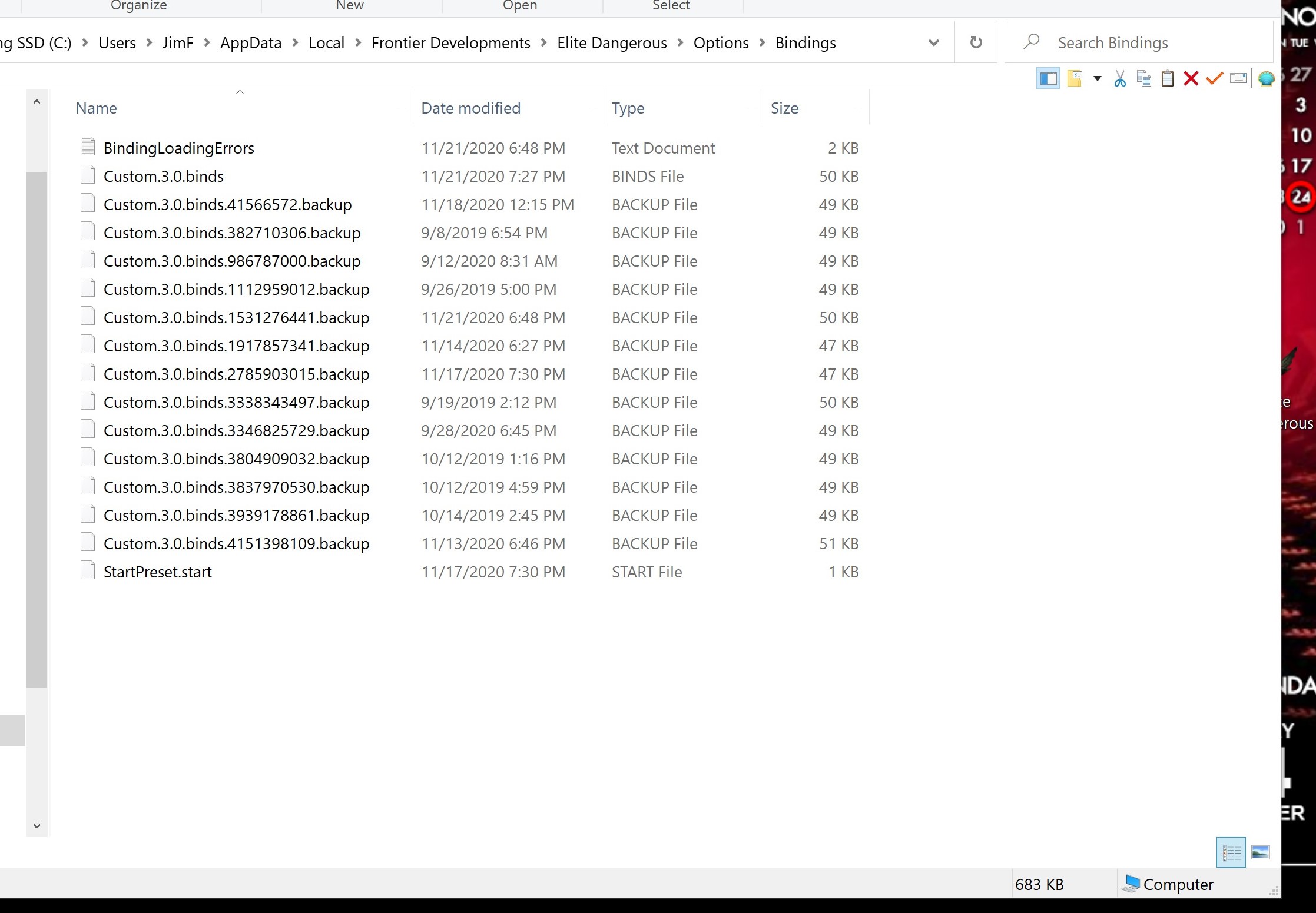
Task: Expand chevron after Users breadcrumb
Action: click(149, 42)
